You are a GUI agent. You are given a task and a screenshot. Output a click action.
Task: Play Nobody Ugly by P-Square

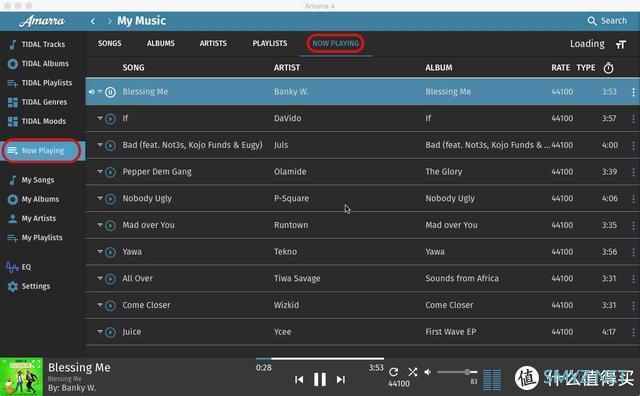tap(110, 199)
